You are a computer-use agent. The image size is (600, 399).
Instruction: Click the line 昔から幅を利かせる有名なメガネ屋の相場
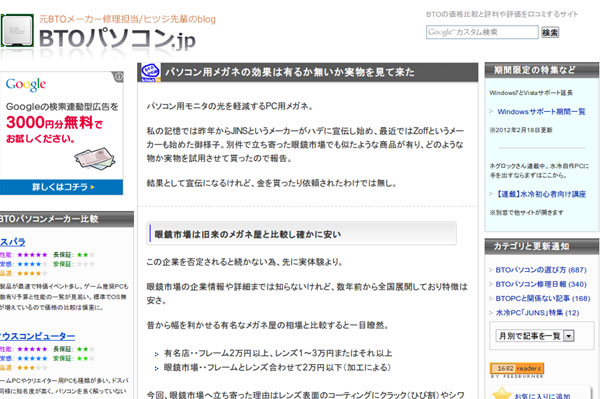tap(268, 326)
